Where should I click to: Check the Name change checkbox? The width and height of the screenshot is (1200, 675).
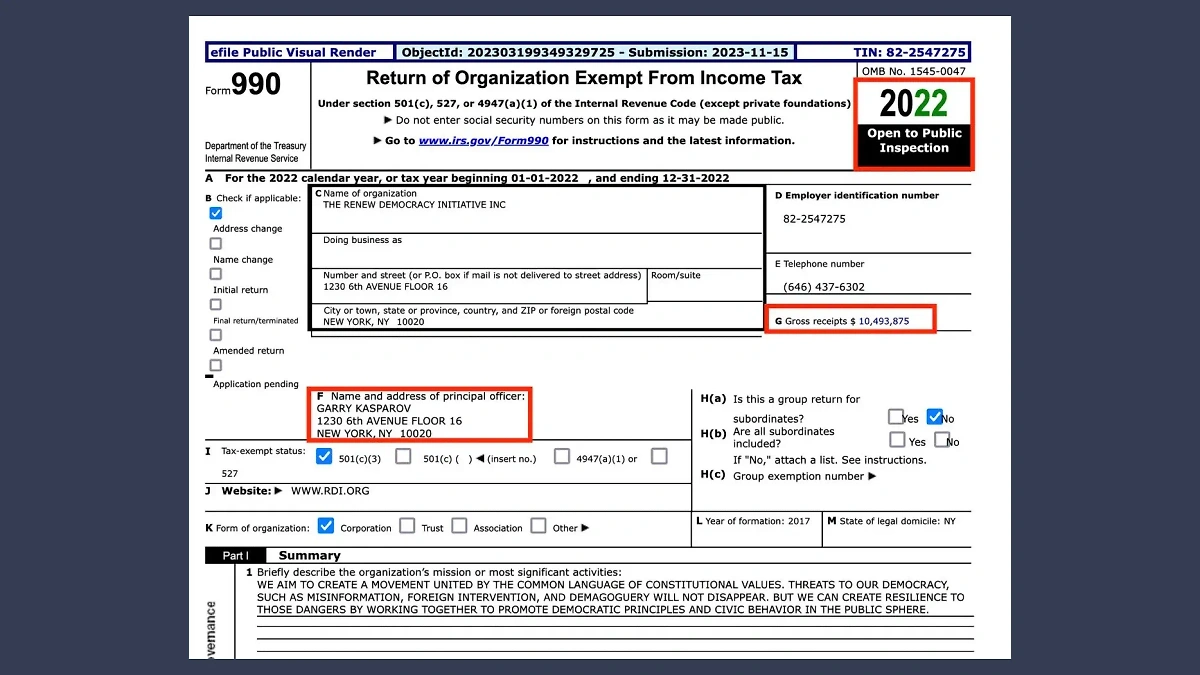coord(216,243)
